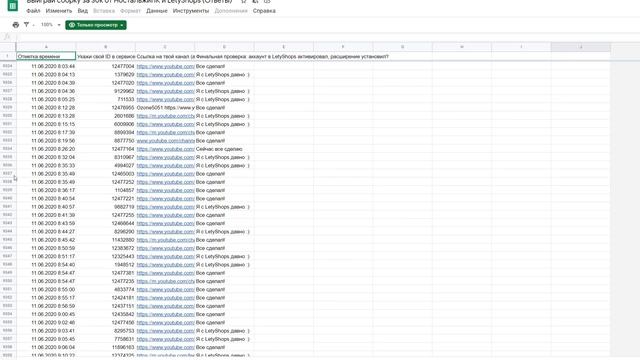Open m.youtube.com link in row 8:45:42
This screenshot has width=640, height=360.
(165, 240)
